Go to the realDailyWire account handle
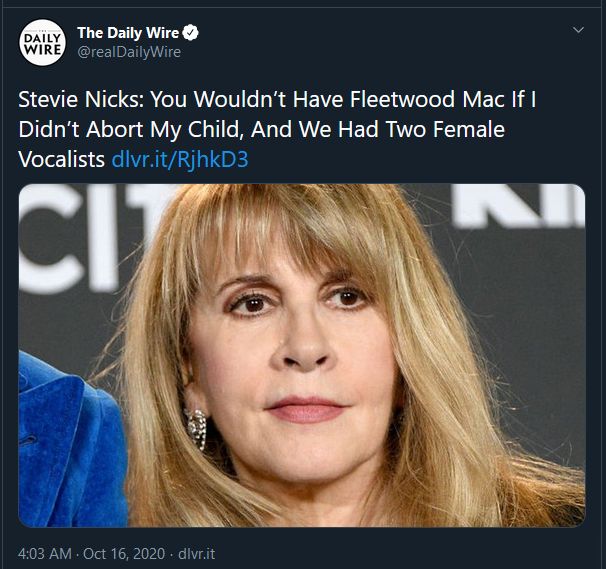 129,52
